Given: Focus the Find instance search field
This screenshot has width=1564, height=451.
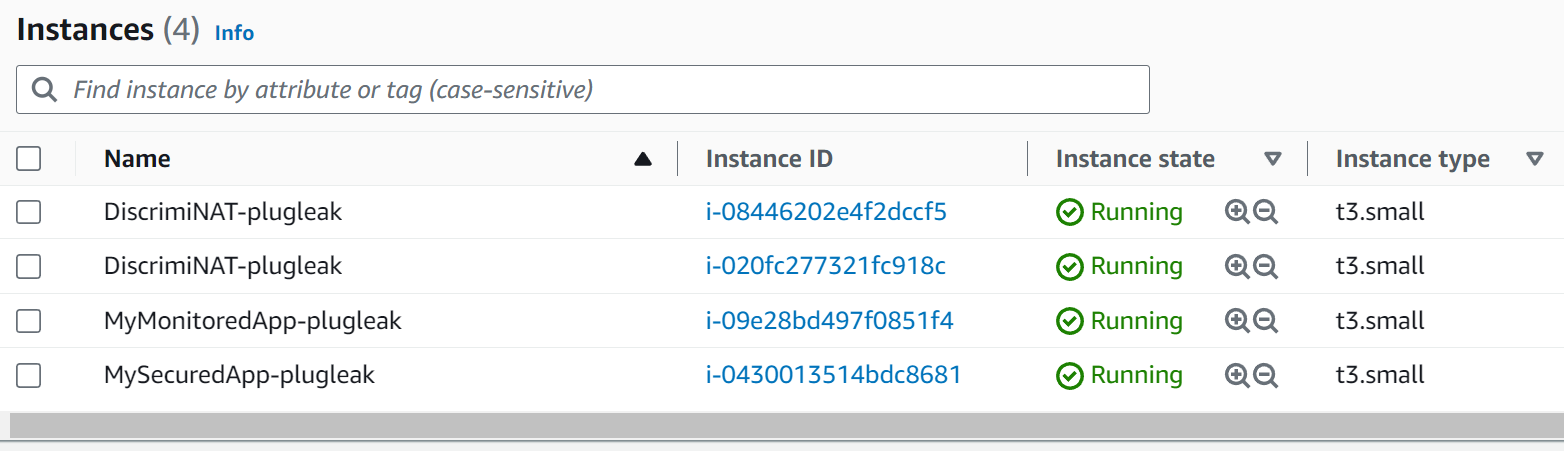Looking at the screenshot, I should pos(600,90).
